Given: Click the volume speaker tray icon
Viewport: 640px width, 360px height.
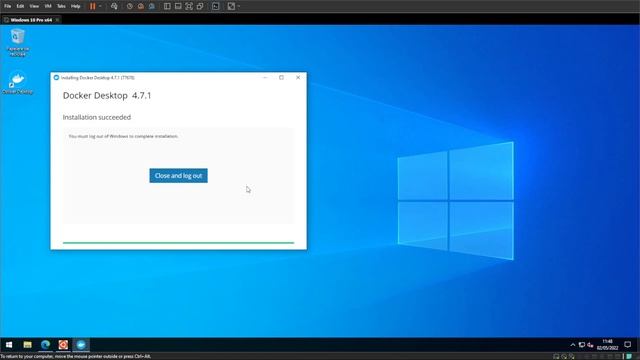Looking at the screenshot, I should (x=590, y=345).
